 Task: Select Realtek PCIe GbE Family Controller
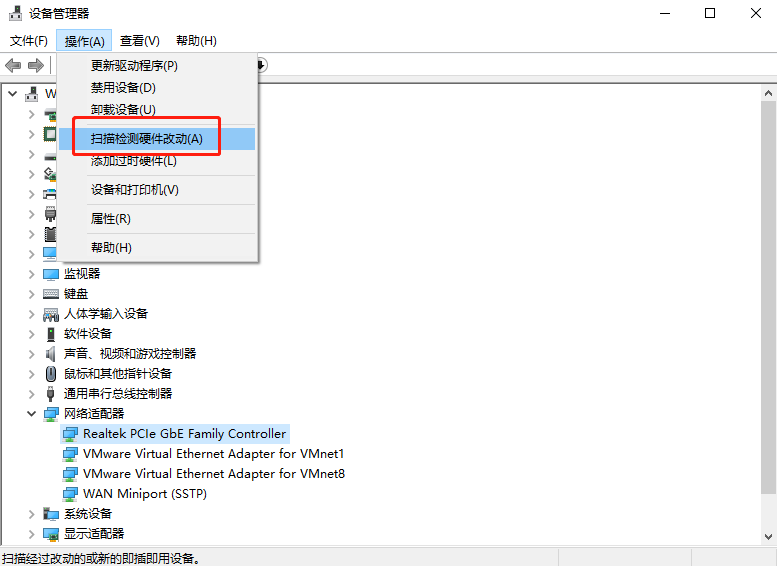point(184,434)
